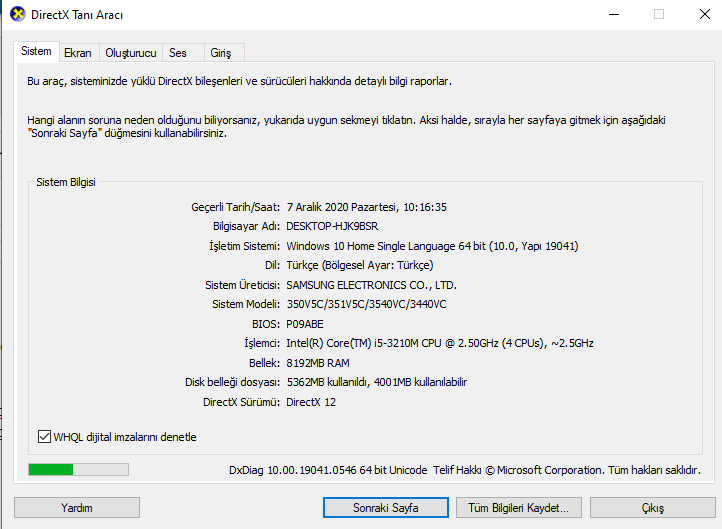This screenshot has height=529, width=722.
Task: Open the Oluşturucu tab
Action: 131,53
